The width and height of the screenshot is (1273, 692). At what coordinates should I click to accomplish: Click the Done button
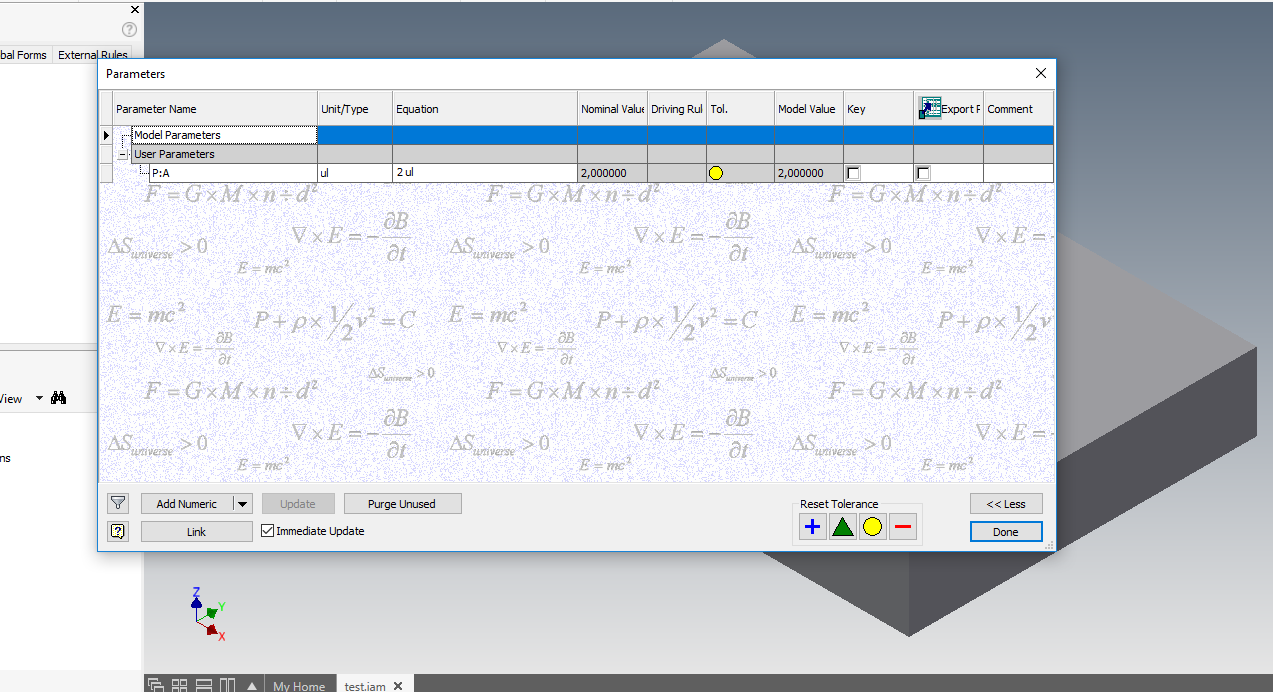point(1006,531)
